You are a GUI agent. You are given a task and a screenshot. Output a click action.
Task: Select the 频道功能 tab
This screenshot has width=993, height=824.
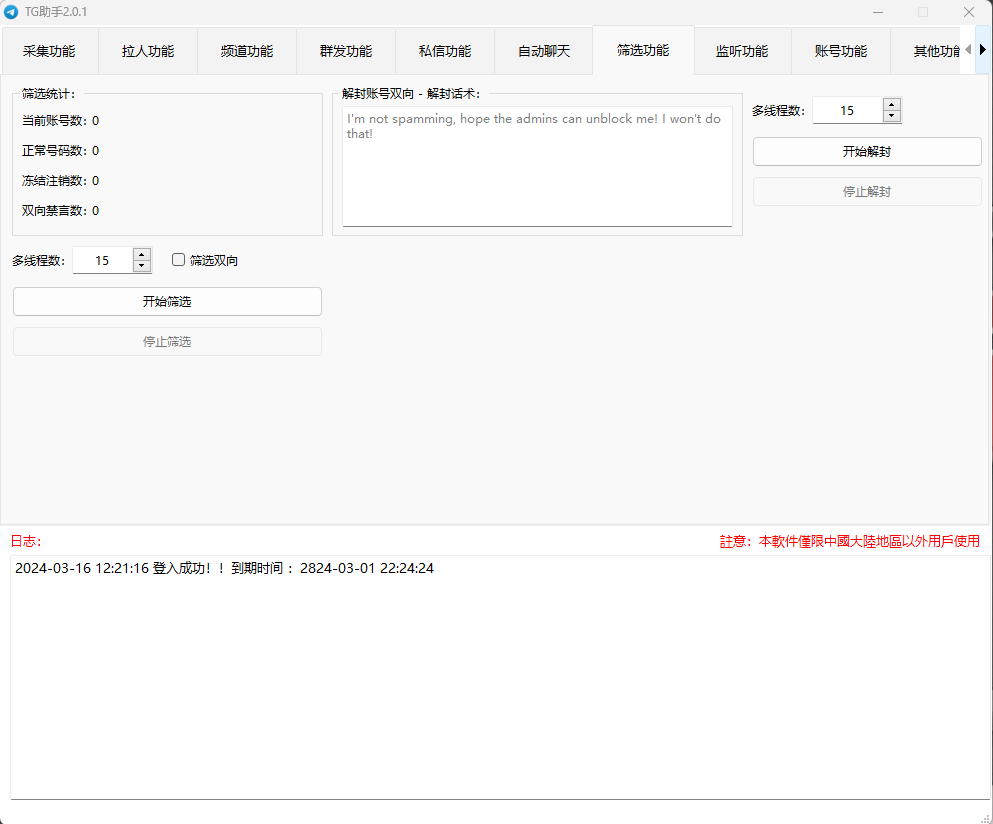click(247, 51)
